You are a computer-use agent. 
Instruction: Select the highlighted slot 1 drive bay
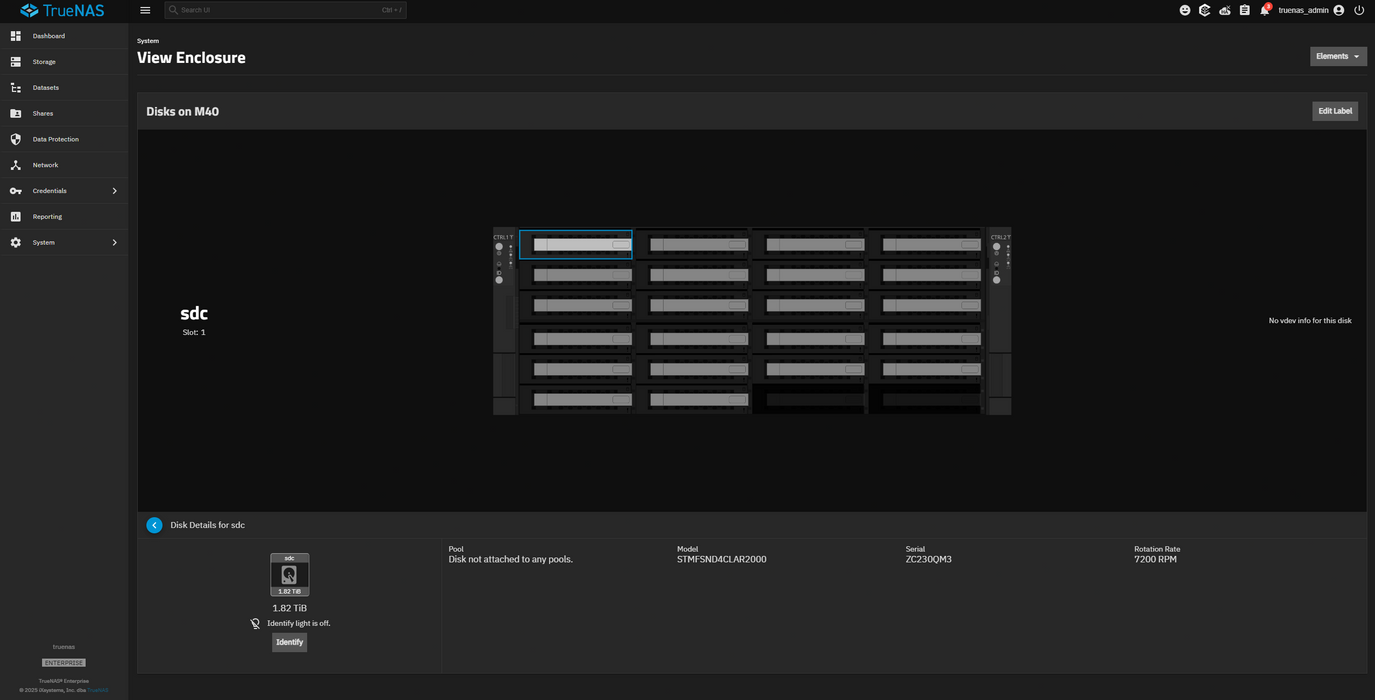(x=576, y=244)
